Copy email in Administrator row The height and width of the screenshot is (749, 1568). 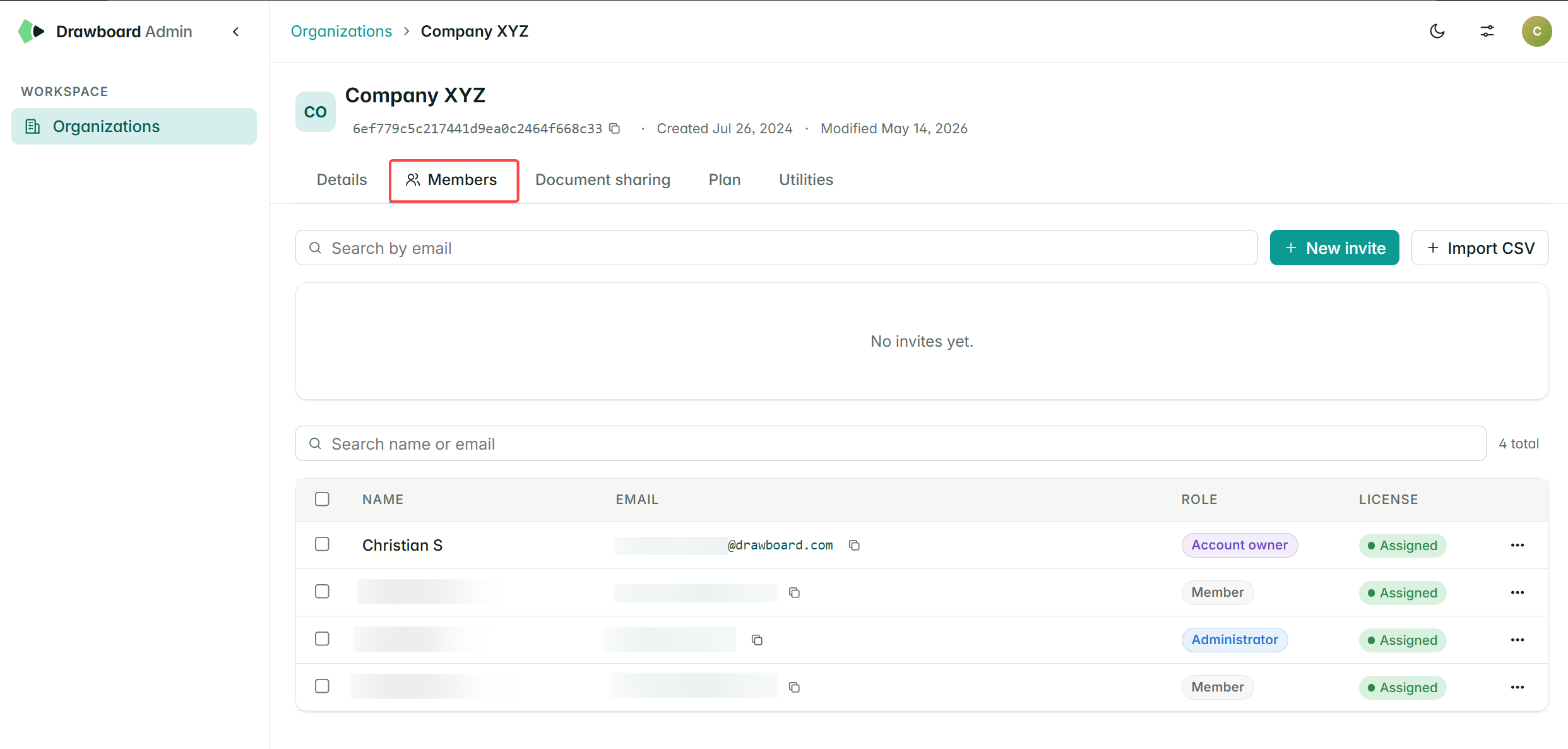(x=757, y=640)
